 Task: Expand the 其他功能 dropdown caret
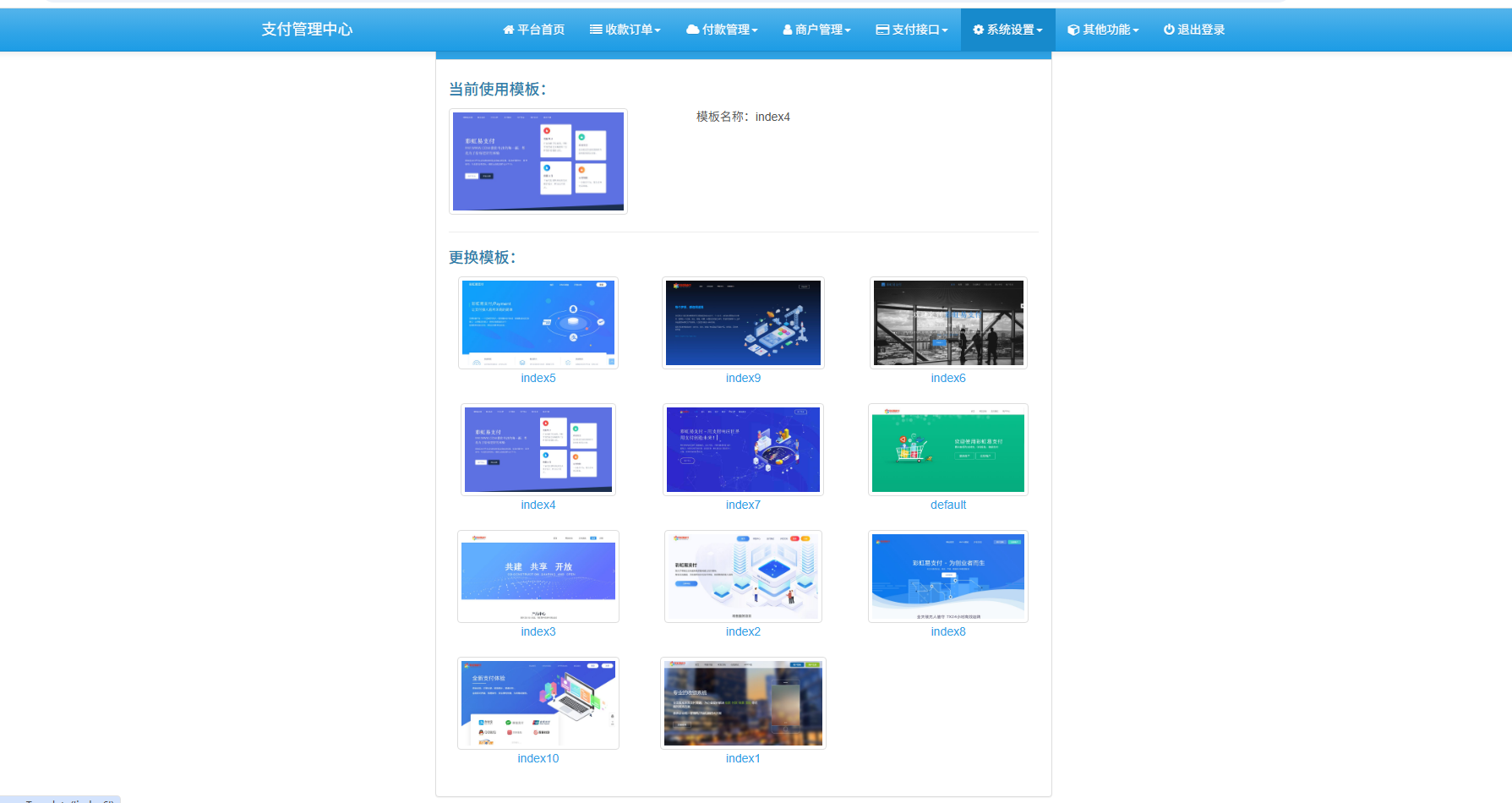1136,30
